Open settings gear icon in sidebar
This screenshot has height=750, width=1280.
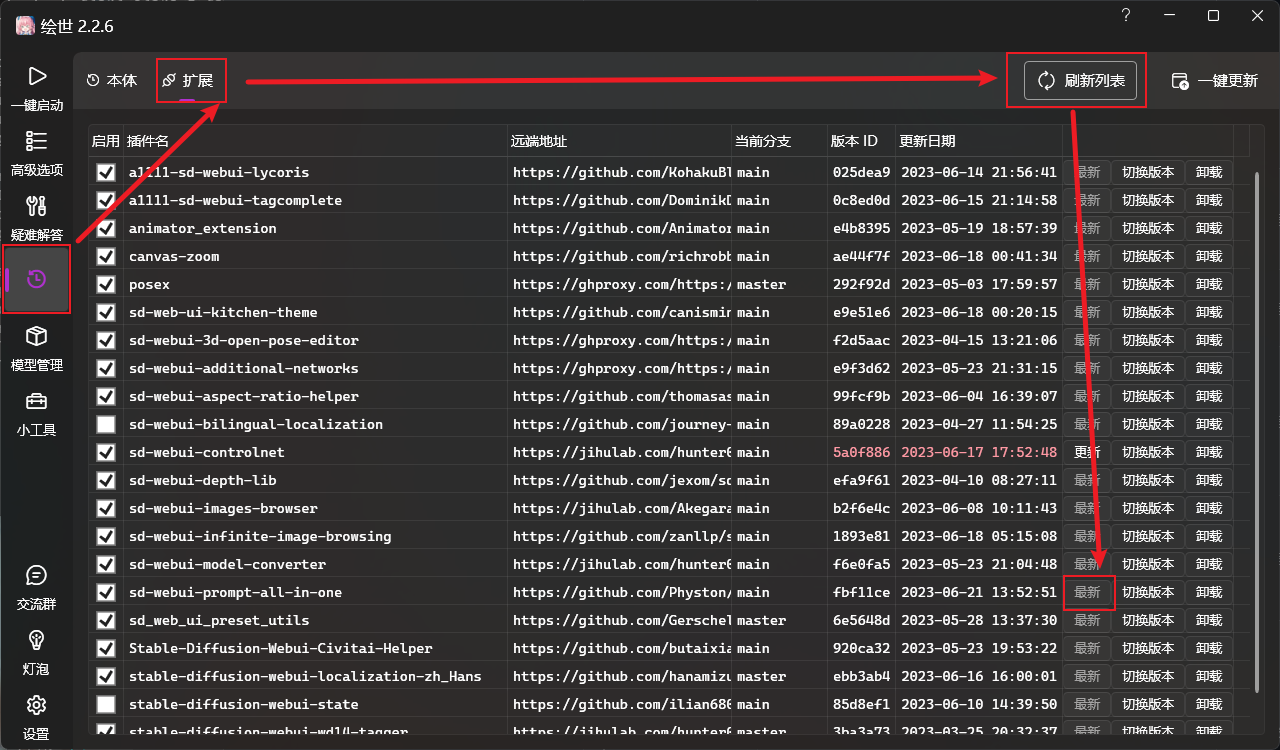(x=37, y=705)
